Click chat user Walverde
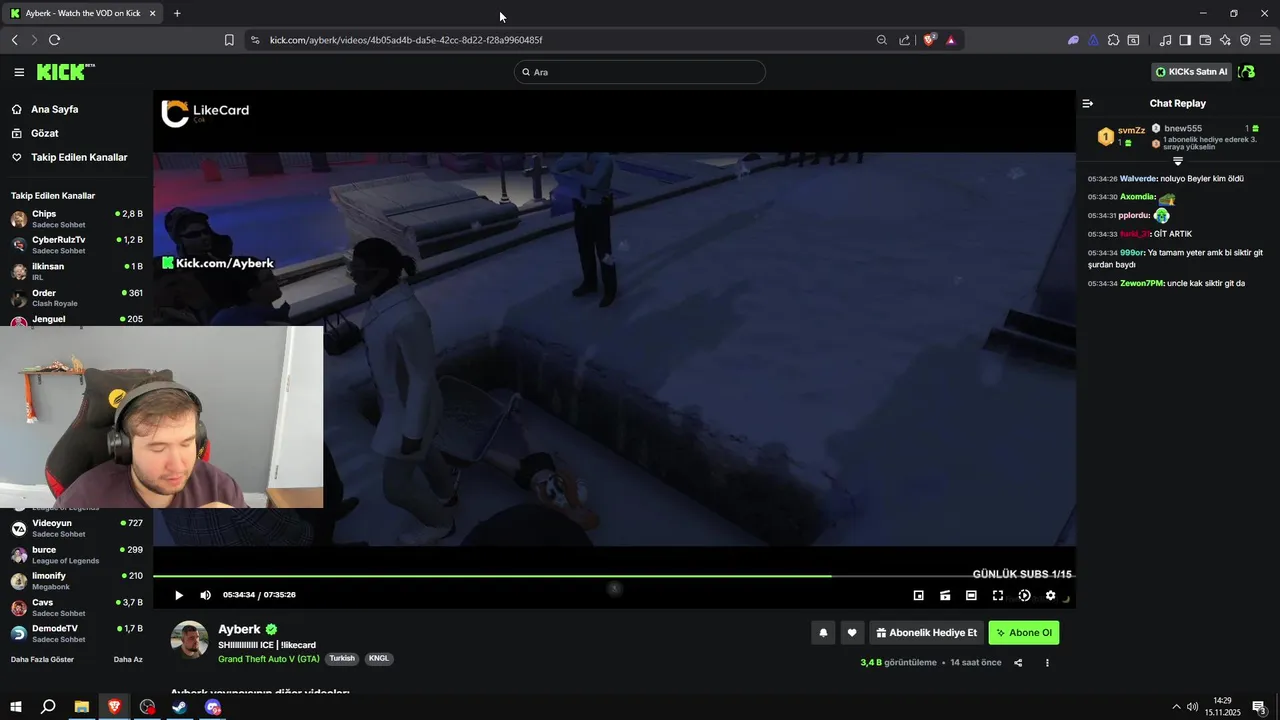This screenshot has width=1280, height=720. (x=1138, y=178)
